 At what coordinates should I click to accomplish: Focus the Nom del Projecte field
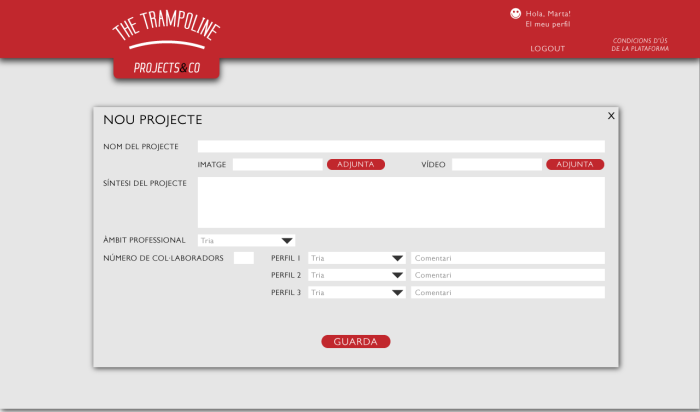[401, 146]
